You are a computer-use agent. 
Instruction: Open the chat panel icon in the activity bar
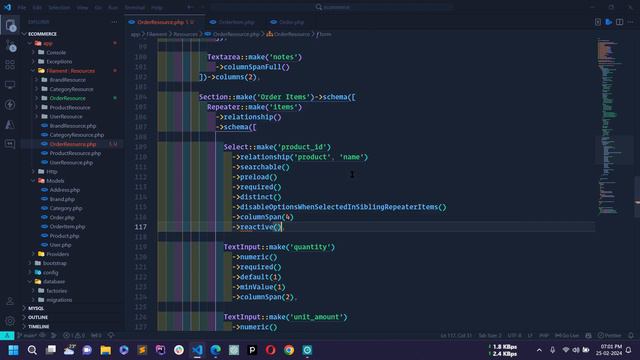click(10, 144)
